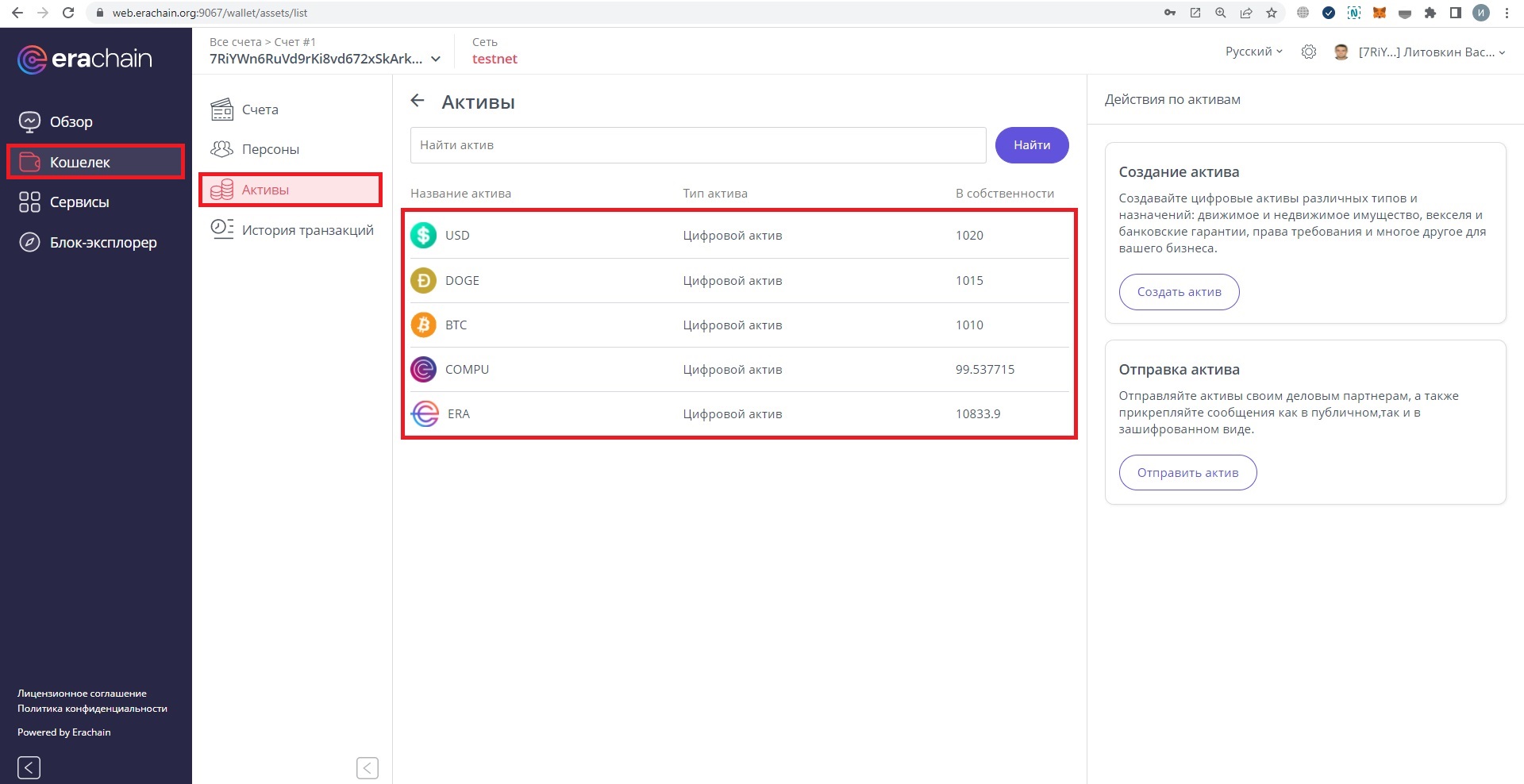The height and width of the screenshot is (784, 1524).
Task: Open the Русский language dropdown
Action: point(1253,52)
